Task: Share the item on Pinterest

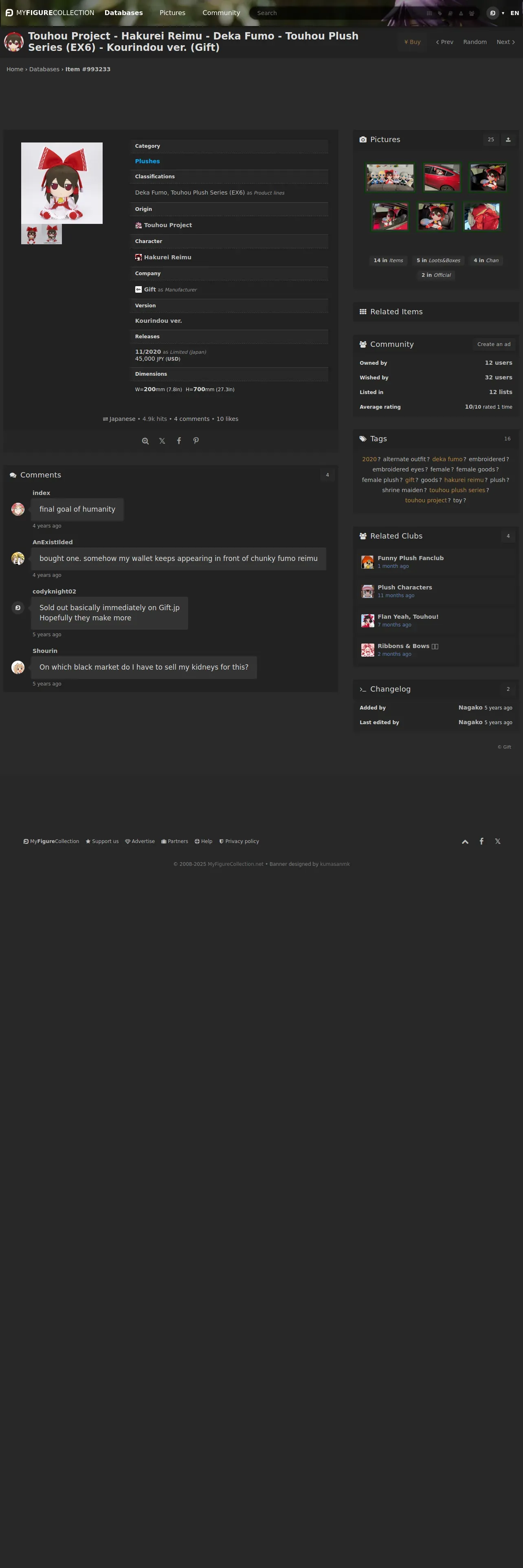Action: click(x=196, y=441)
